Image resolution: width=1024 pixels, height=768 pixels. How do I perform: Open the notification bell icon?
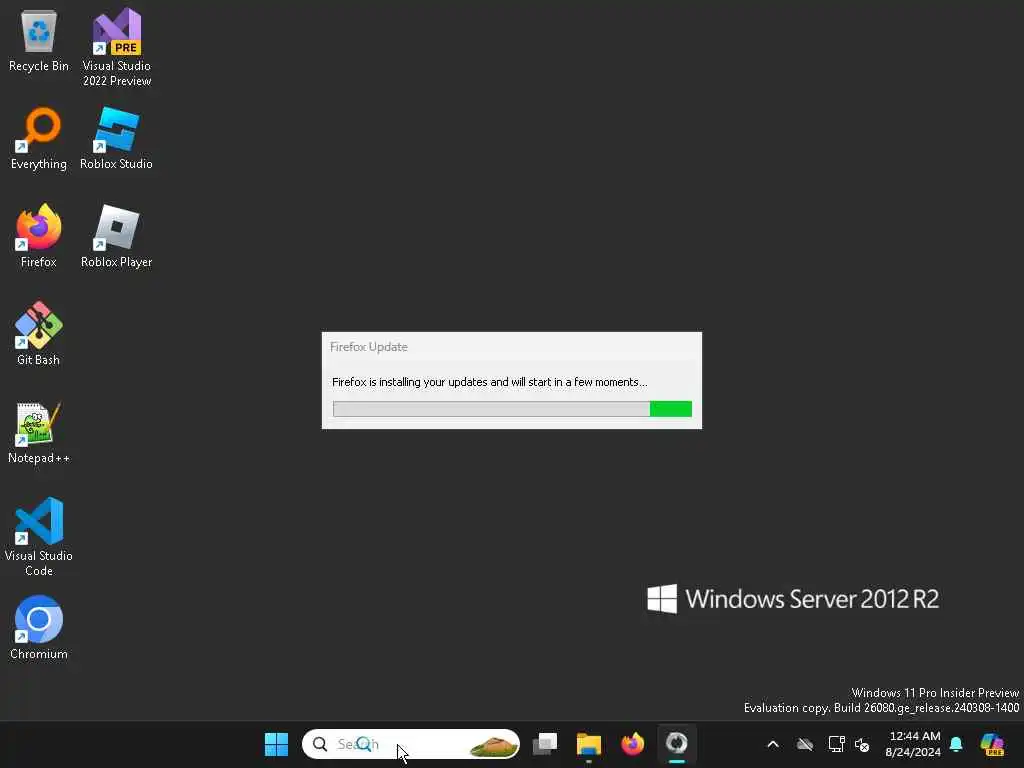pyautogui.click(x=956, y=744)
